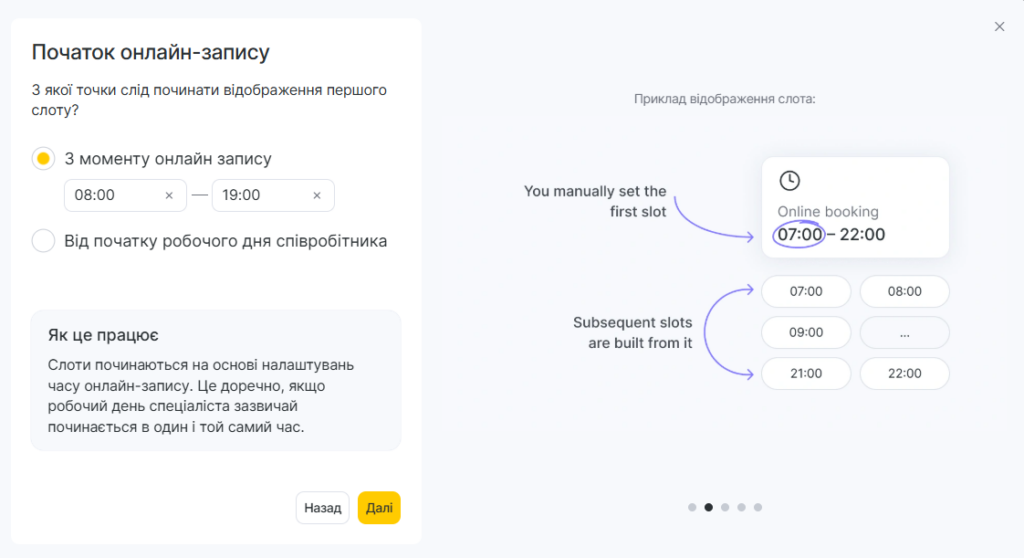This screenshot has width=1024, height=558.
Task: Close the onboarding dialog with X
Action: click(x=999, y=27)
